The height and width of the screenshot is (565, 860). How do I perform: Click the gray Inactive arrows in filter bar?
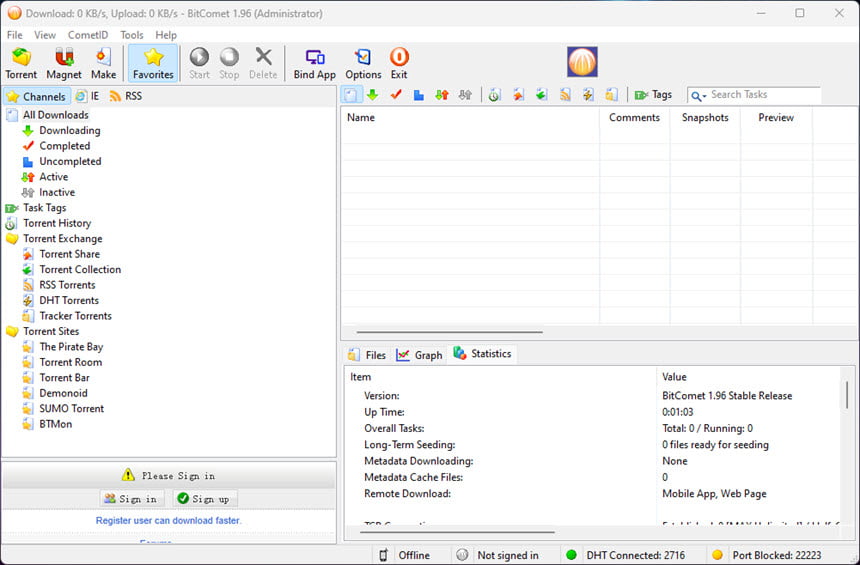(x=465, y=95)
